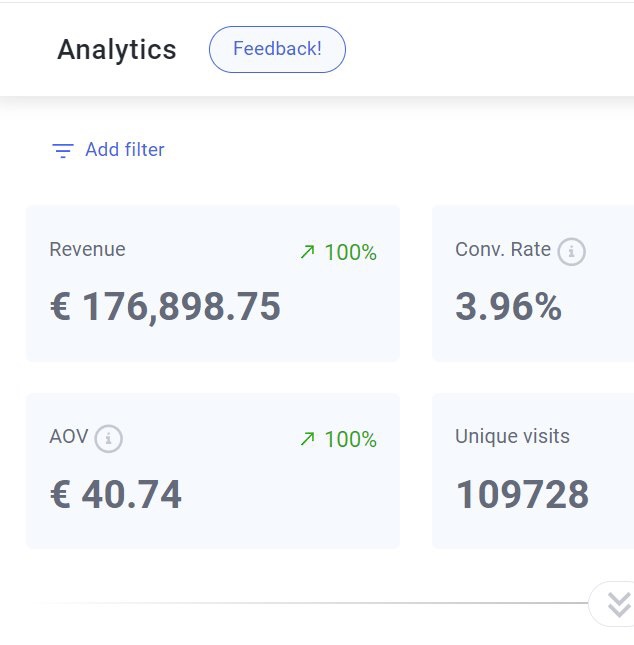Select the Analytics page title
634x645 pixels.
[x=117, y=50]
